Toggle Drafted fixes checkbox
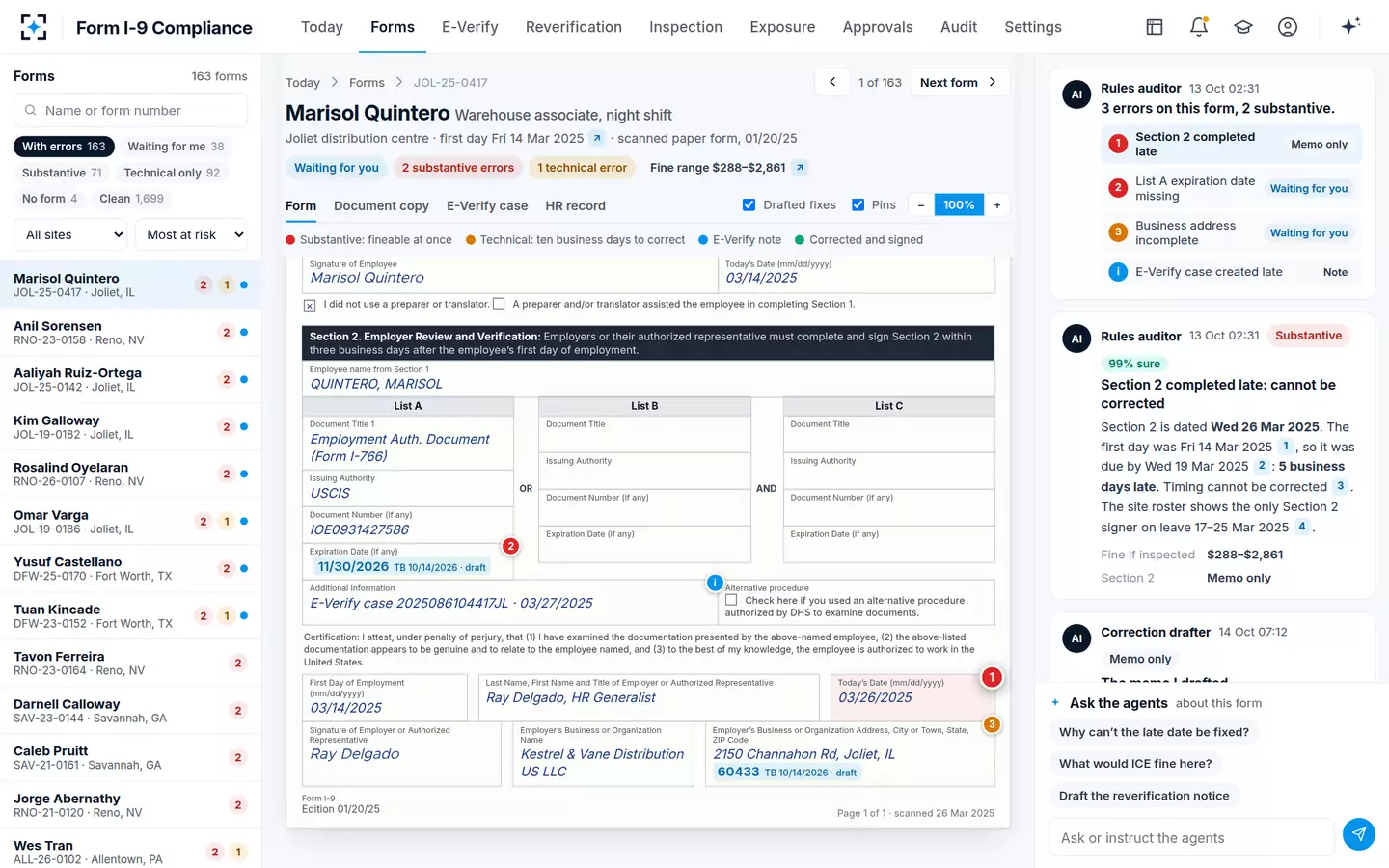The width and height of the screenshot is (1389, 868). [x=749, y=204]
